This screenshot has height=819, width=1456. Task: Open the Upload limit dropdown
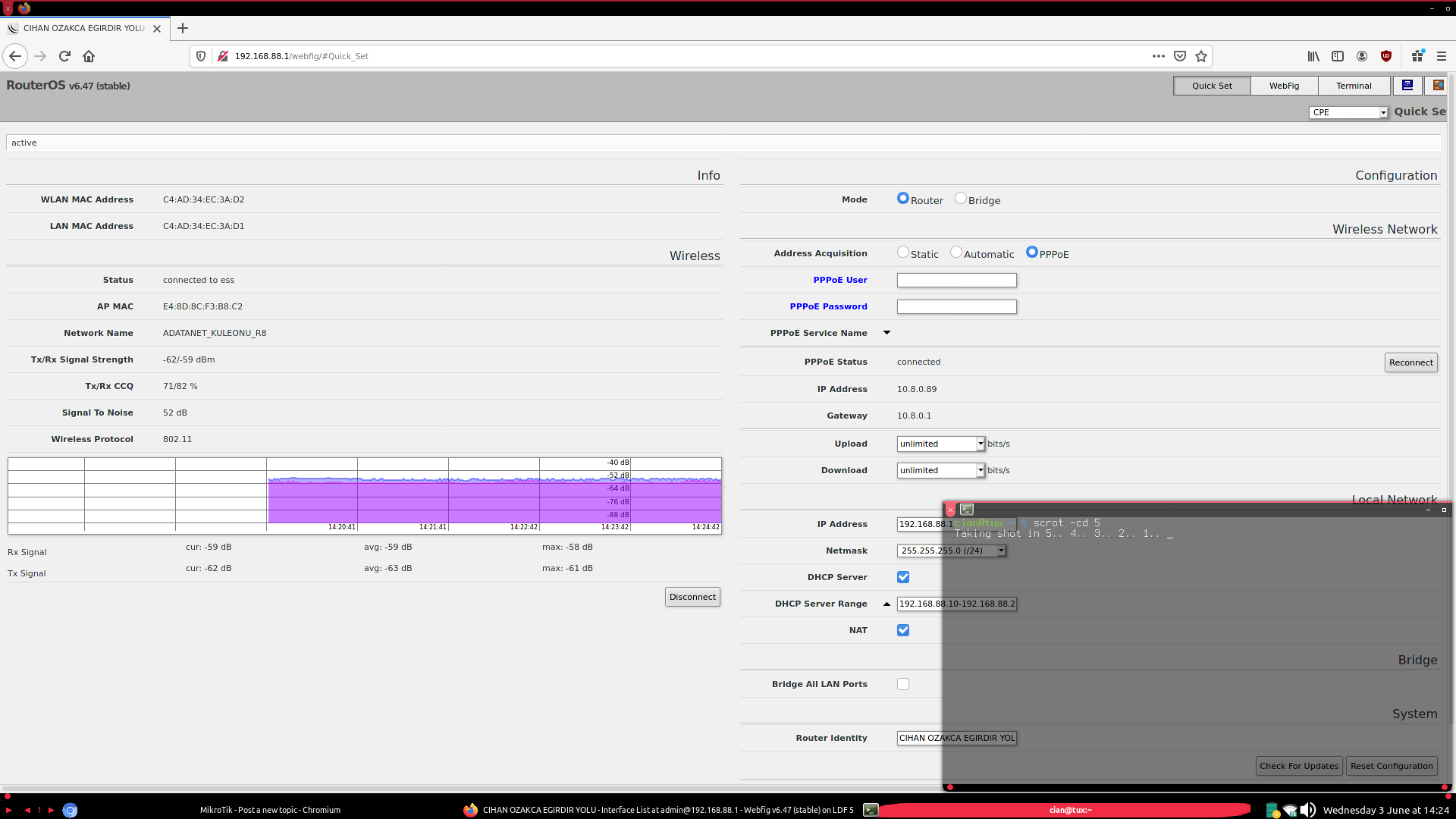pyautogui.click(x=940, y=444)
